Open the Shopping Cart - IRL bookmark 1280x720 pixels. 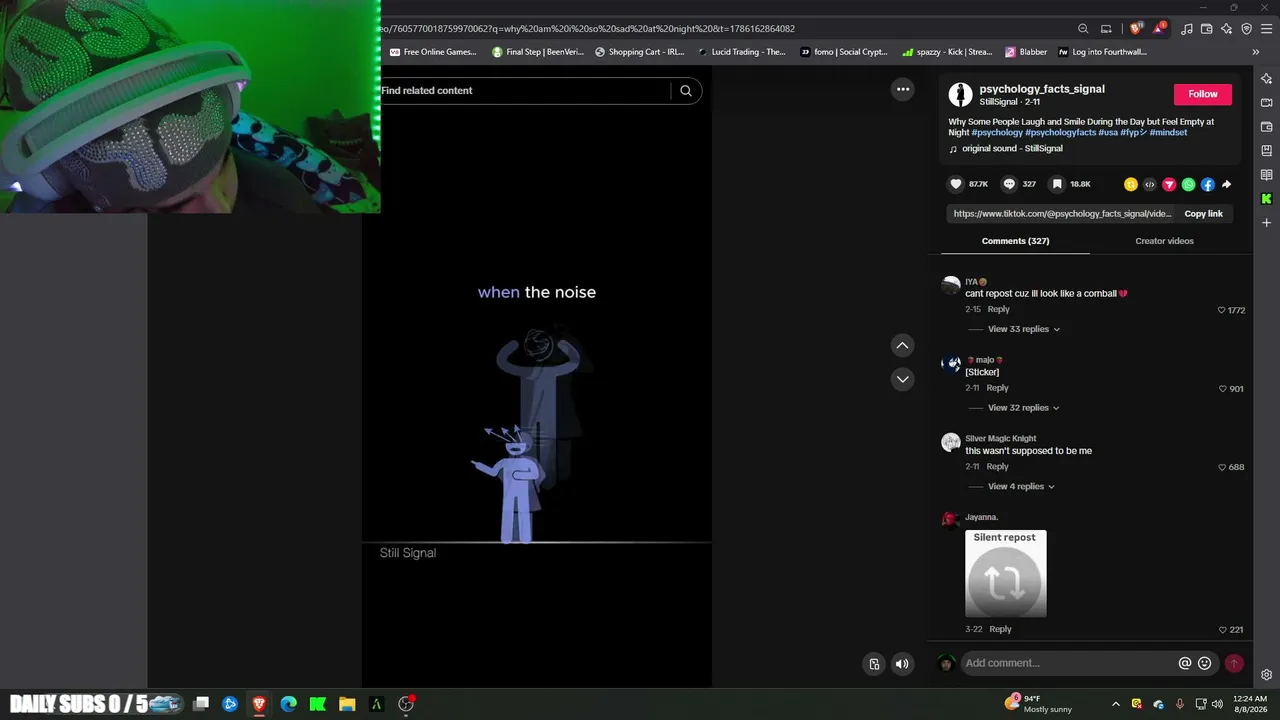click(x=640, y=52)
